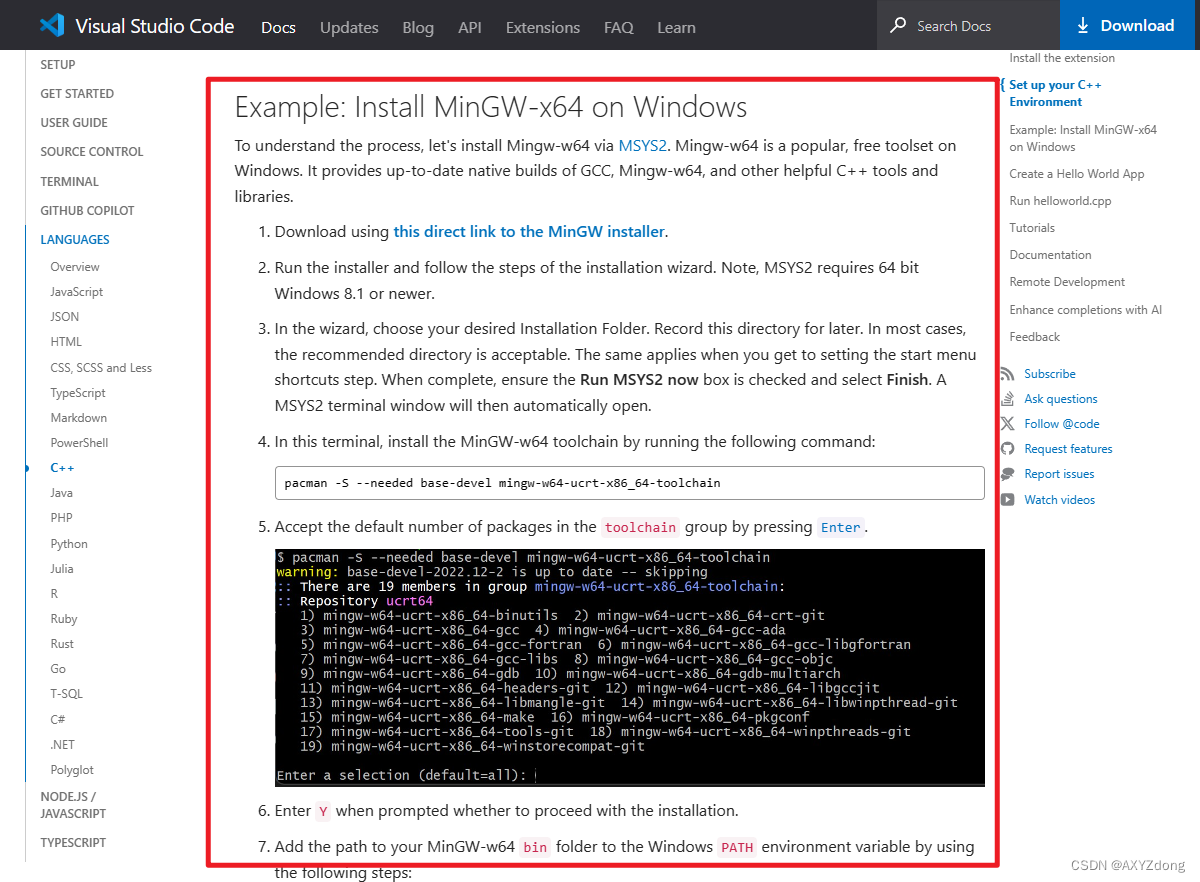Click the YouTube Watch videos icon
The height and width of the screenshot is (882, 1200).
click(1007, 500)
